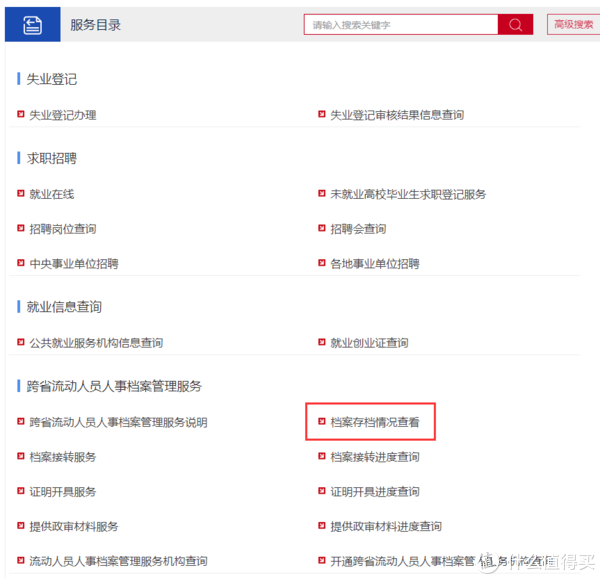Click red arrow icon beside 中央事业单位招聘
Image resolution: width=600 pixels, height=579 pixels.
[21, 263]
